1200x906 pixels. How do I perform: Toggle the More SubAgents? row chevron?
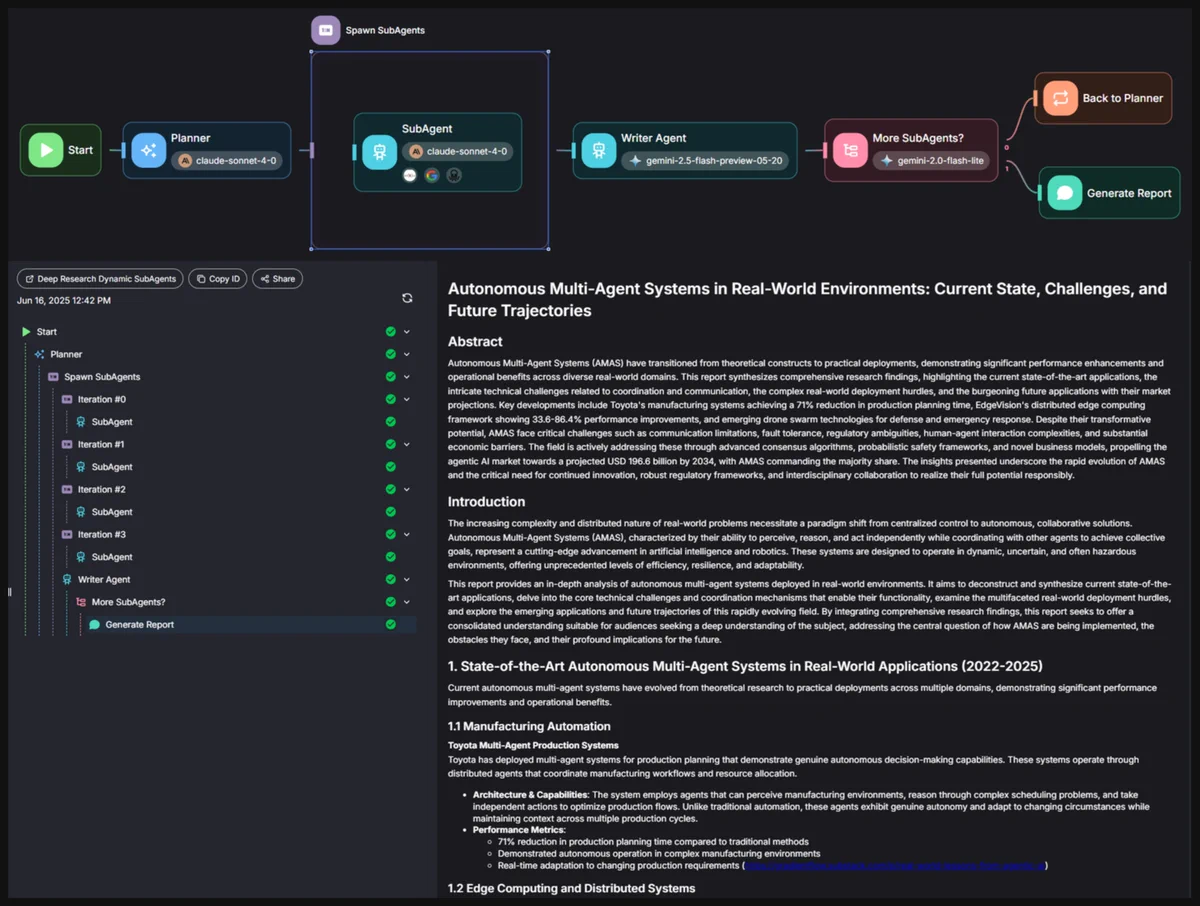coord(407,602)
